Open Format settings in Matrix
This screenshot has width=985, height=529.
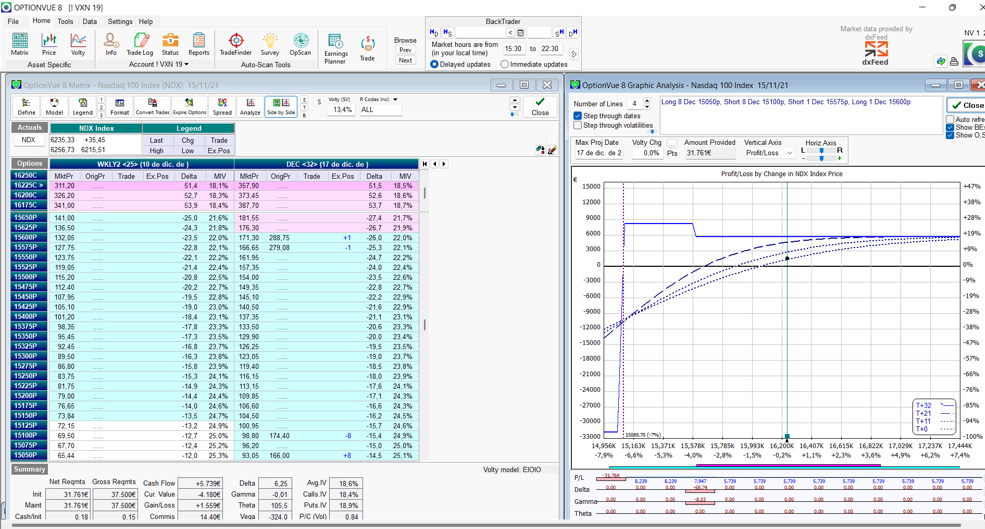pyautogui.click(x=119, y=106)
